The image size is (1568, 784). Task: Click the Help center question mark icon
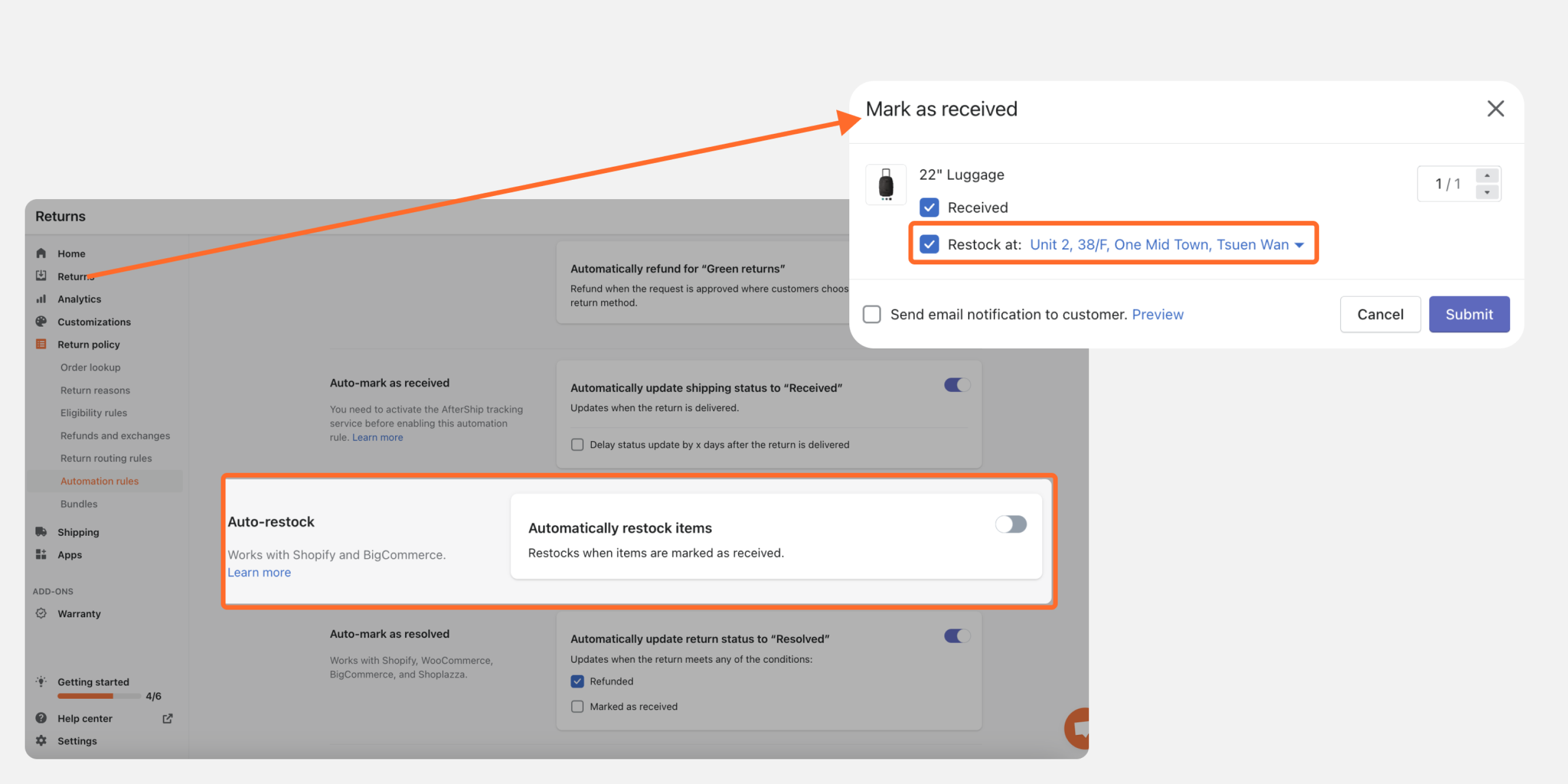click(x=41, y=718)
